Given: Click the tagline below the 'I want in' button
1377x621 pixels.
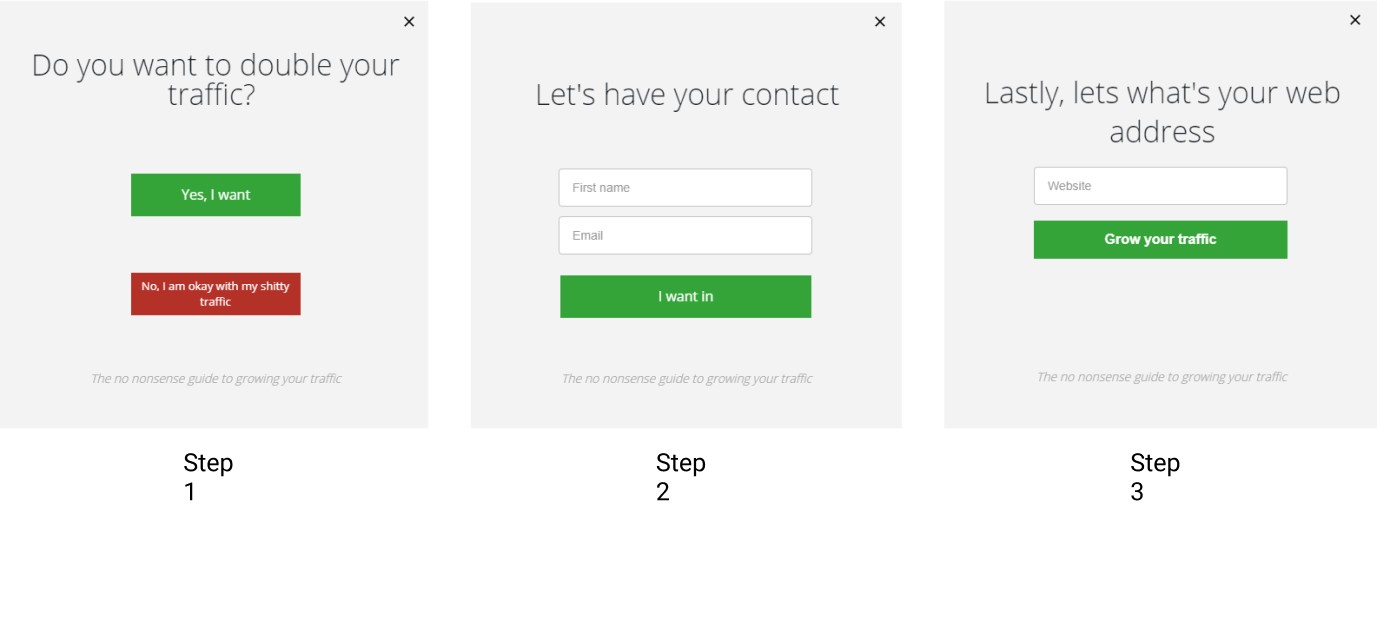Looking at the screenshot, I should tap(687, 379).
